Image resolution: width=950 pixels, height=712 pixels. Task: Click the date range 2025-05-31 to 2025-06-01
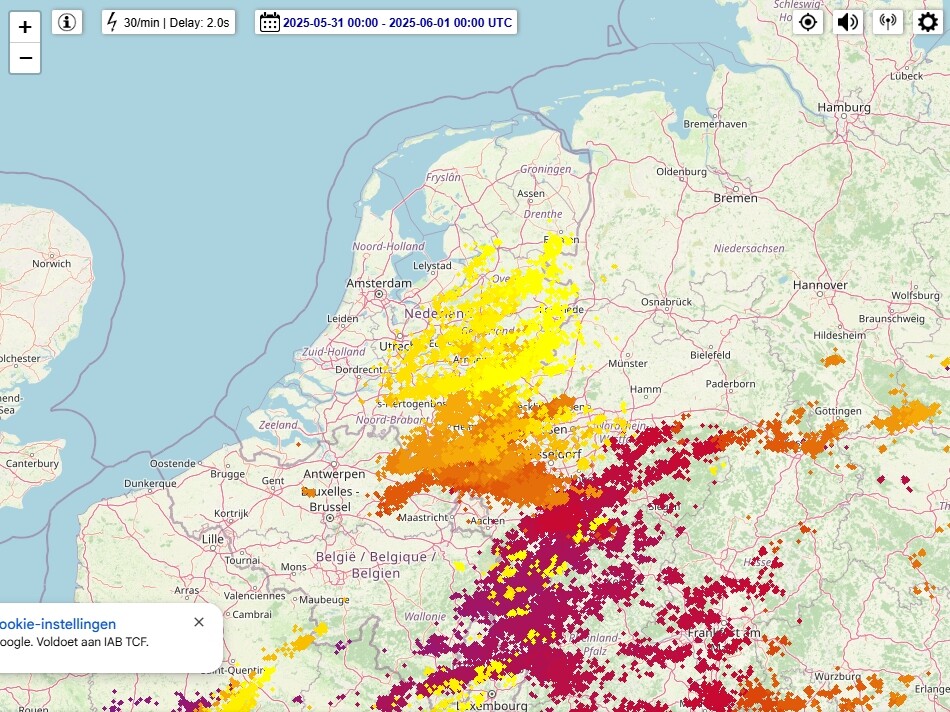coord(397,23)
